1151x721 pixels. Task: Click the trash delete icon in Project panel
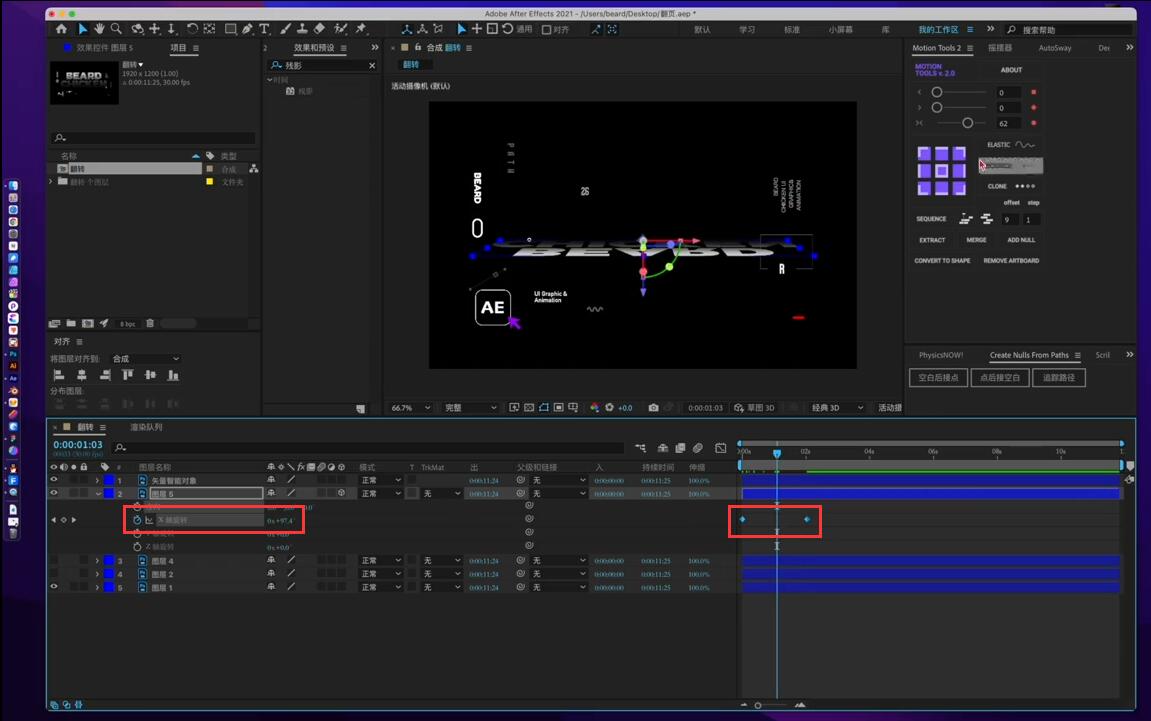click(x=150, y=323)
